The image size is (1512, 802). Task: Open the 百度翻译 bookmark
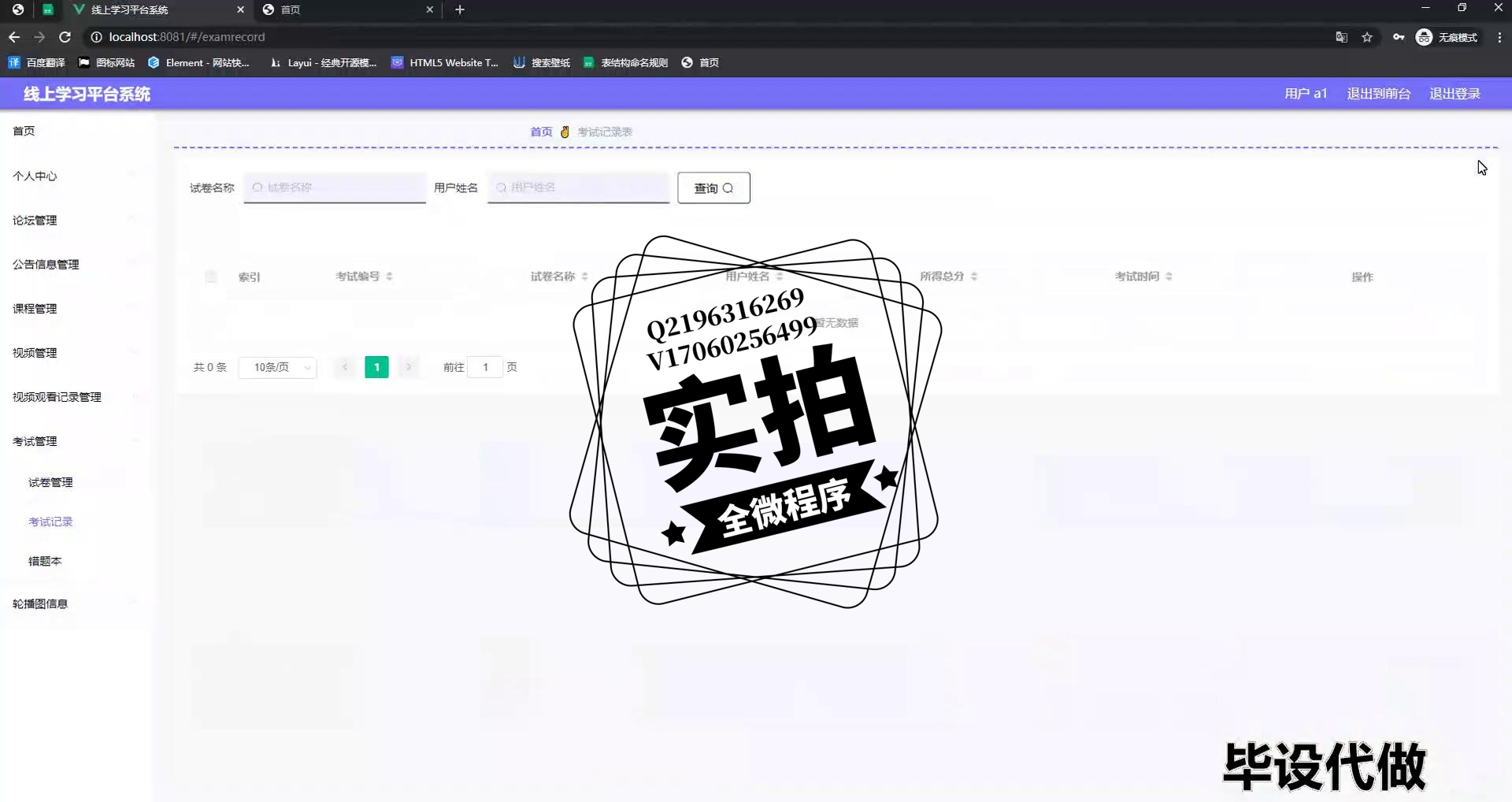[x=37, y=62]
